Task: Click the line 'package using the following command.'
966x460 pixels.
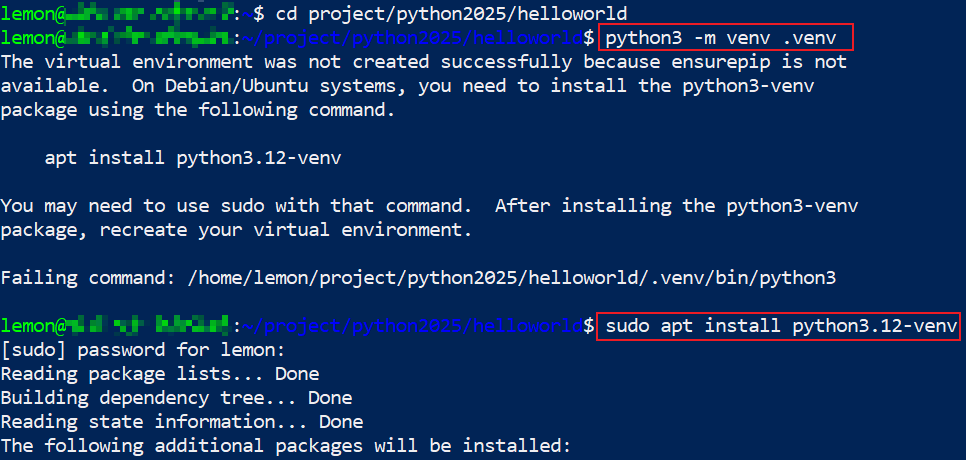Action: coord(197,110)
